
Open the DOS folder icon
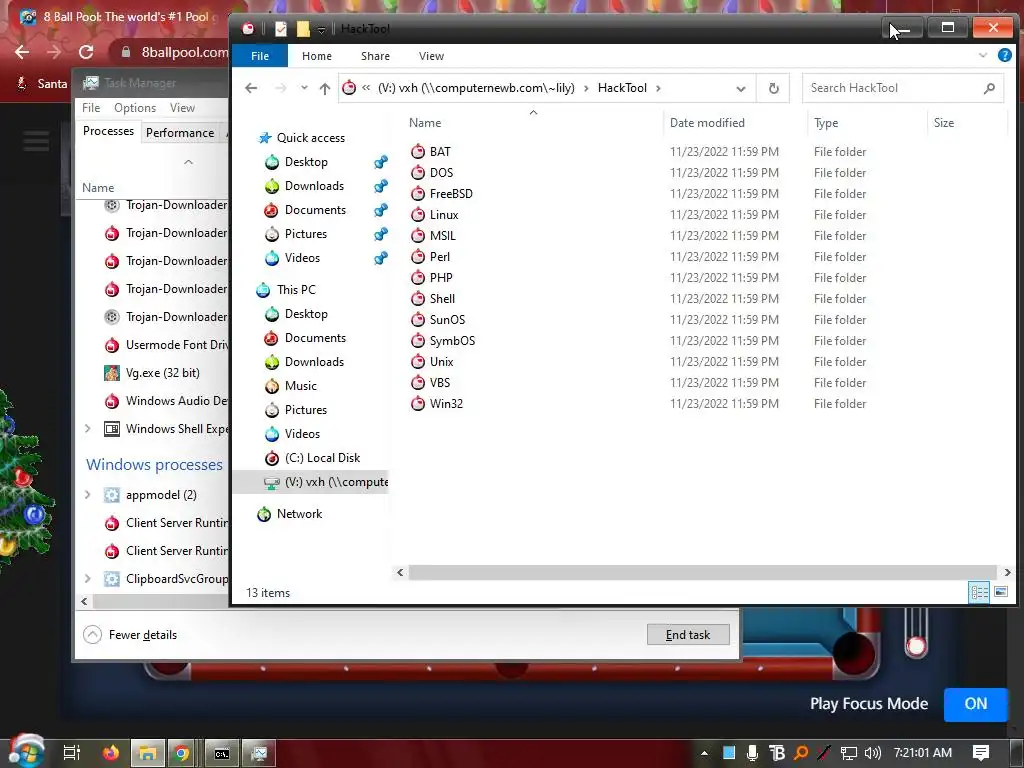pos(418,172)
